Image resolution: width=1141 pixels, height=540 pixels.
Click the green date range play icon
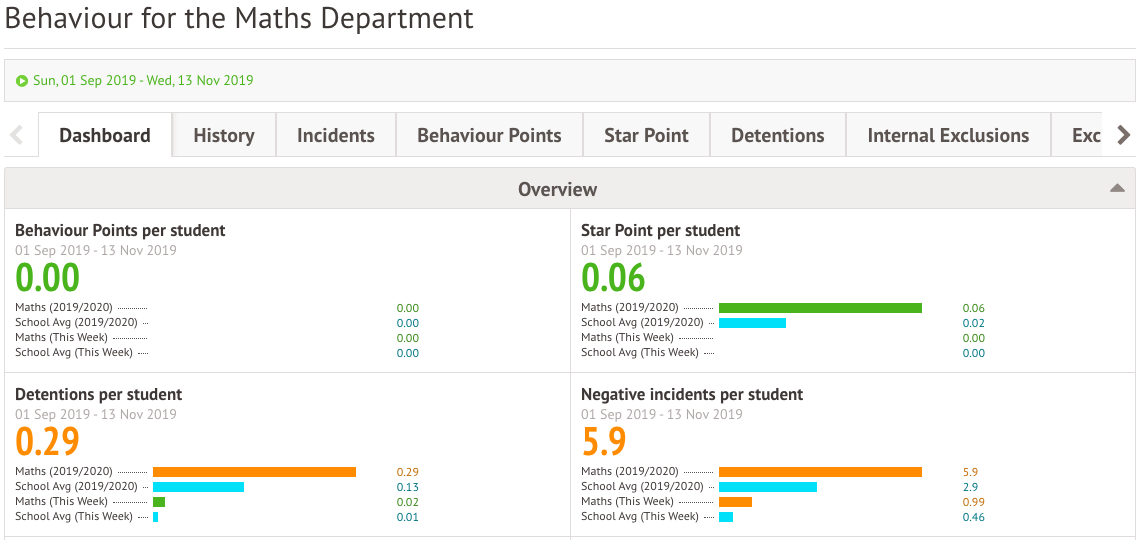(x=22, y=81)
